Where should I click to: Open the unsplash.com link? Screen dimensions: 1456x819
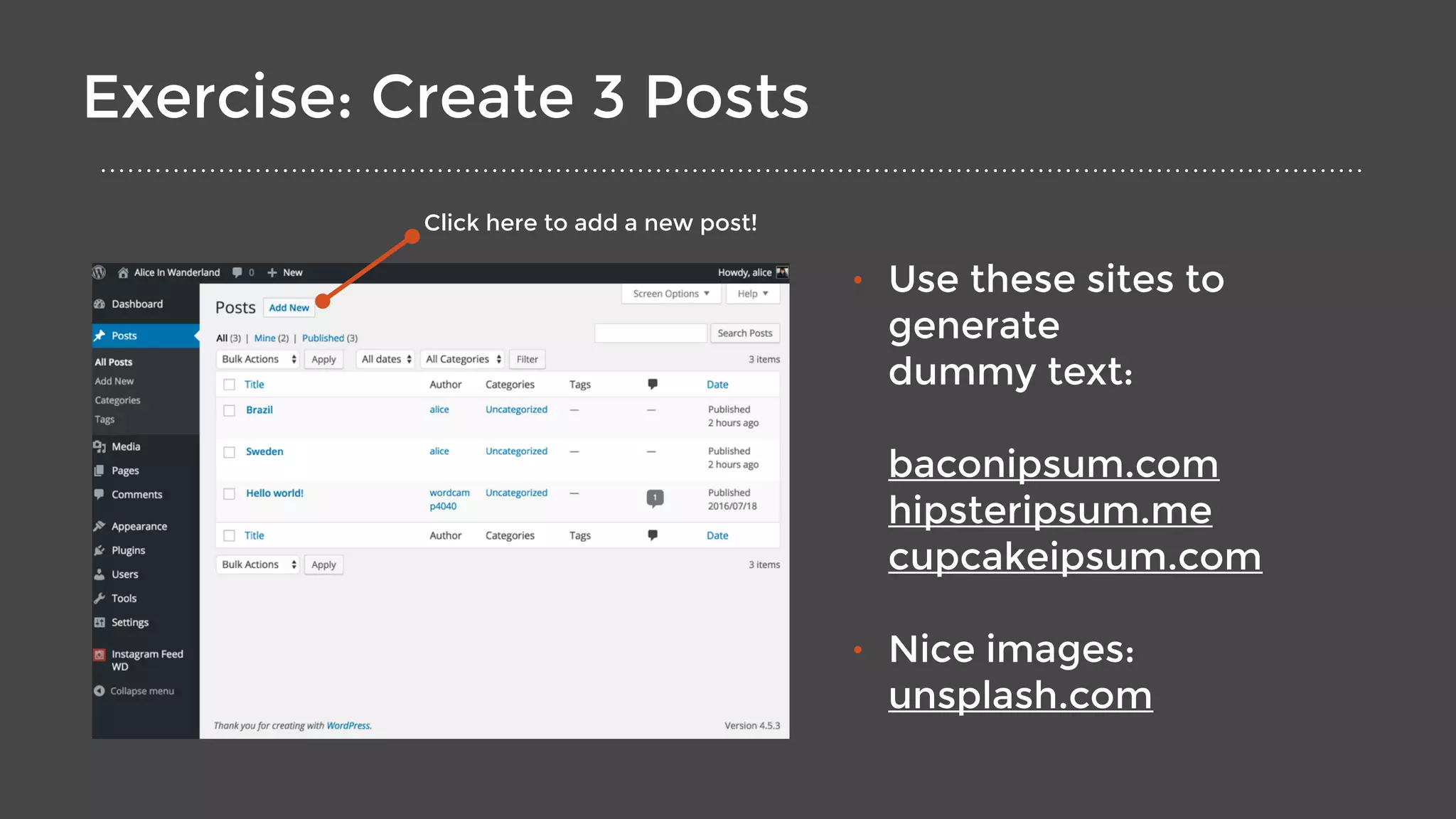pos(1020,695)
